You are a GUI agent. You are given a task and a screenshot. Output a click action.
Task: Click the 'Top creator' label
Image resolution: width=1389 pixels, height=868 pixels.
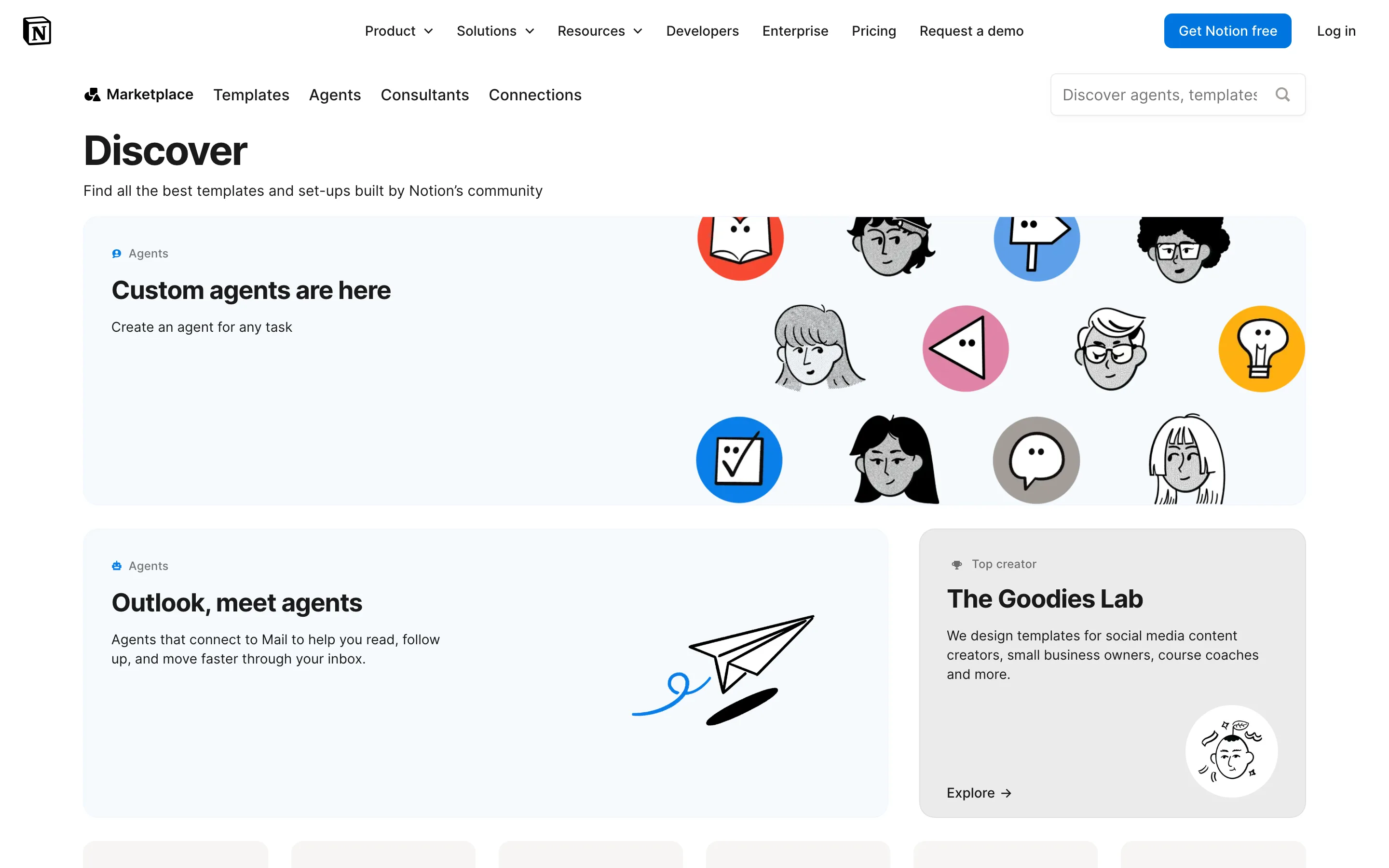point(1004,564)
